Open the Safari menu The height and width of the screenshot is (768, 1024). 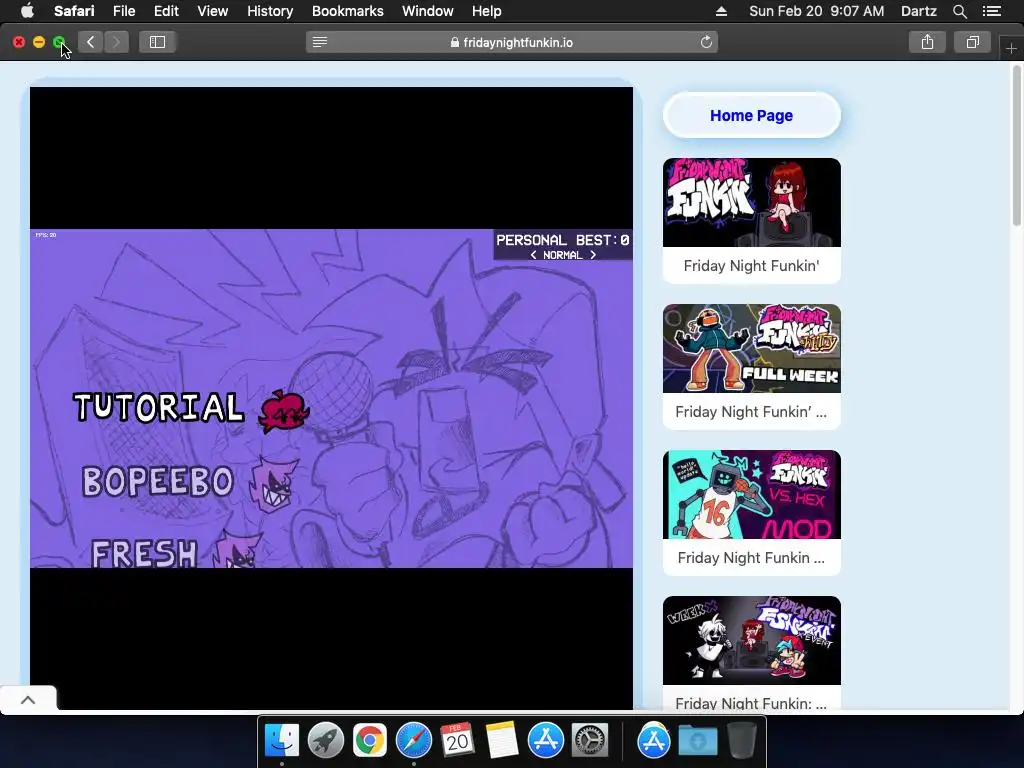pyautogui.click(x=74, y=11)
